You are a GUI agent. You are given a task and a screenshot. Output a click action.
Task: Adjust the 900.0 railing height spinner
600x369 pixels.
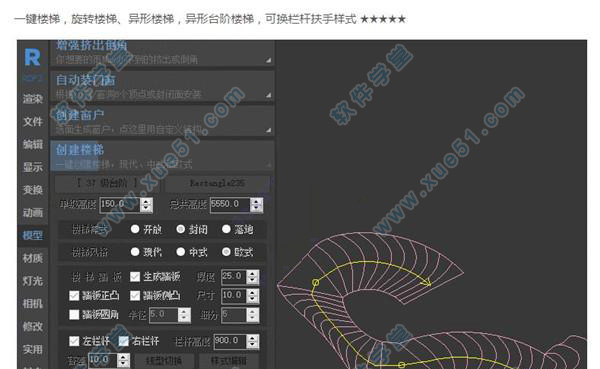click(253, 341)
